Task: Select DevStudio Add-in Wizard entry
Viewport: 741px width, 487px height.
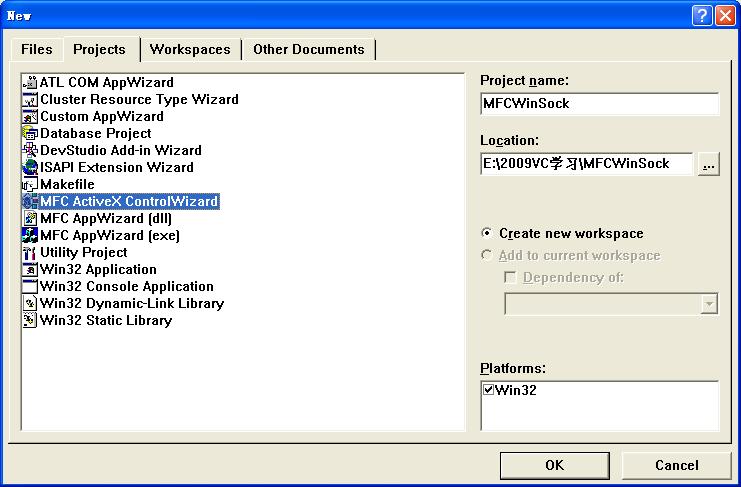Action: pos(121,150)
